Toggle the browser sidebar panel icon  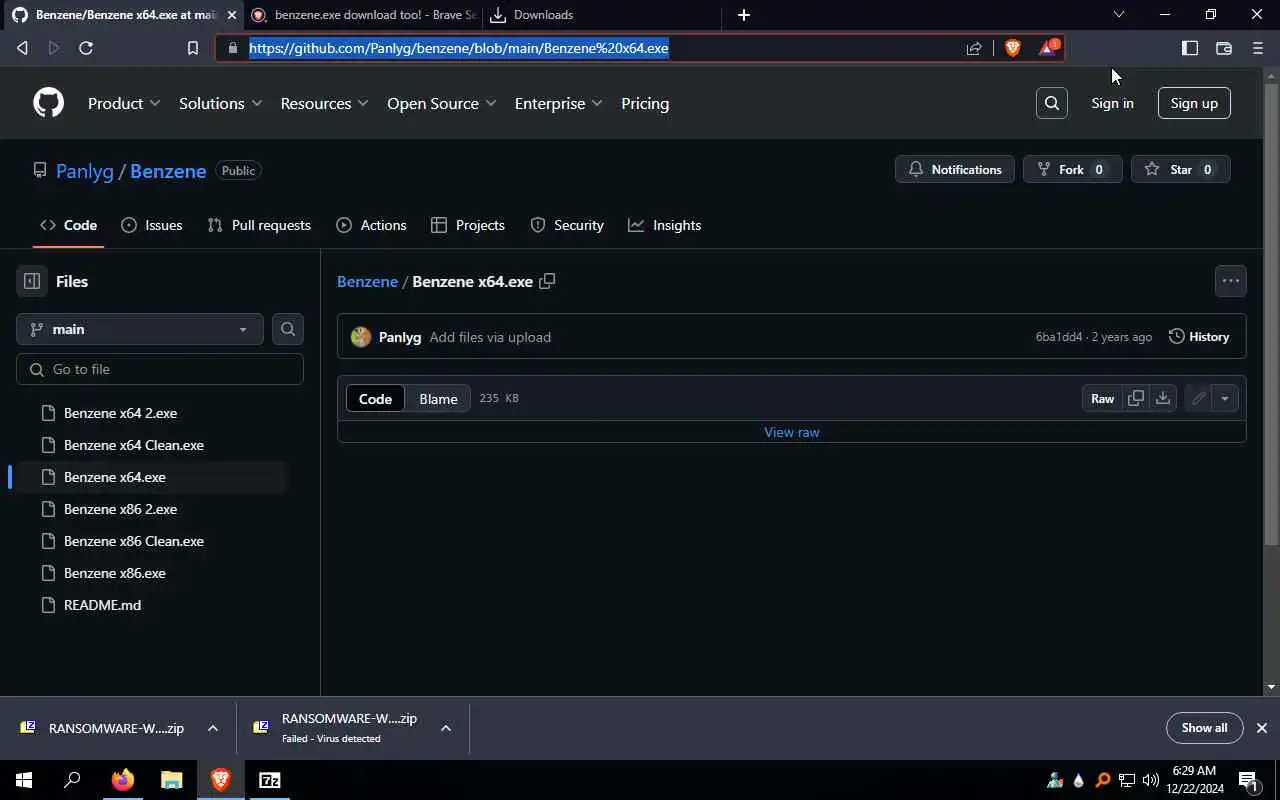point(1190,48)
